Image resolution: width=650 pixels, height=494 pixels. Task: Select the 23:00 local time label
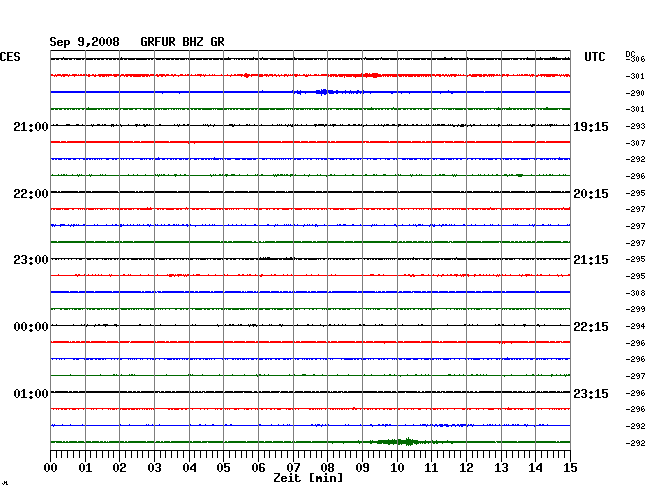click(x=31, y=260)
